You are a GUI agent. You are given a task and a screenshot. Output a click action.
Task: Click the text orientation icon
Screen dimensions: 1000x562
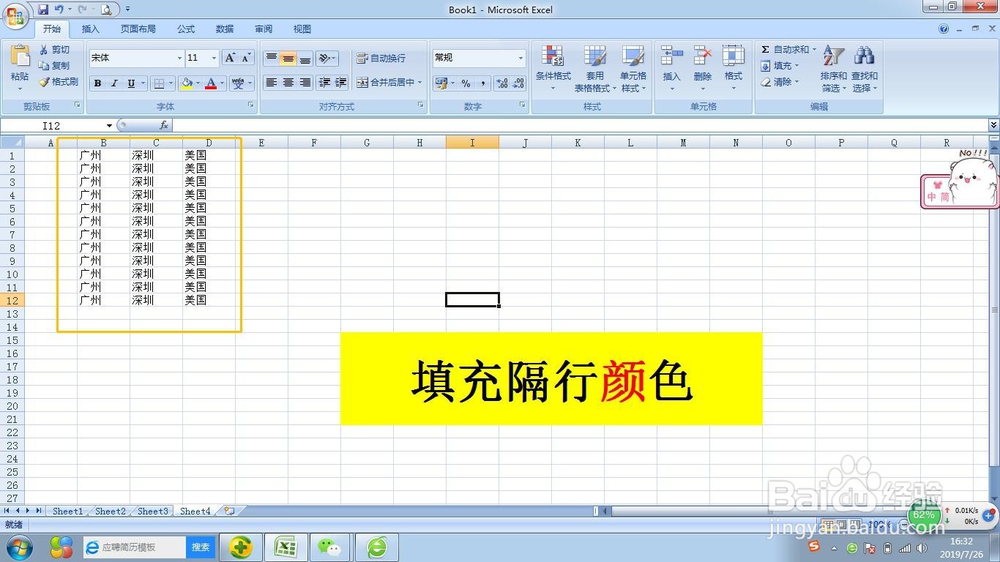[325, 58]
